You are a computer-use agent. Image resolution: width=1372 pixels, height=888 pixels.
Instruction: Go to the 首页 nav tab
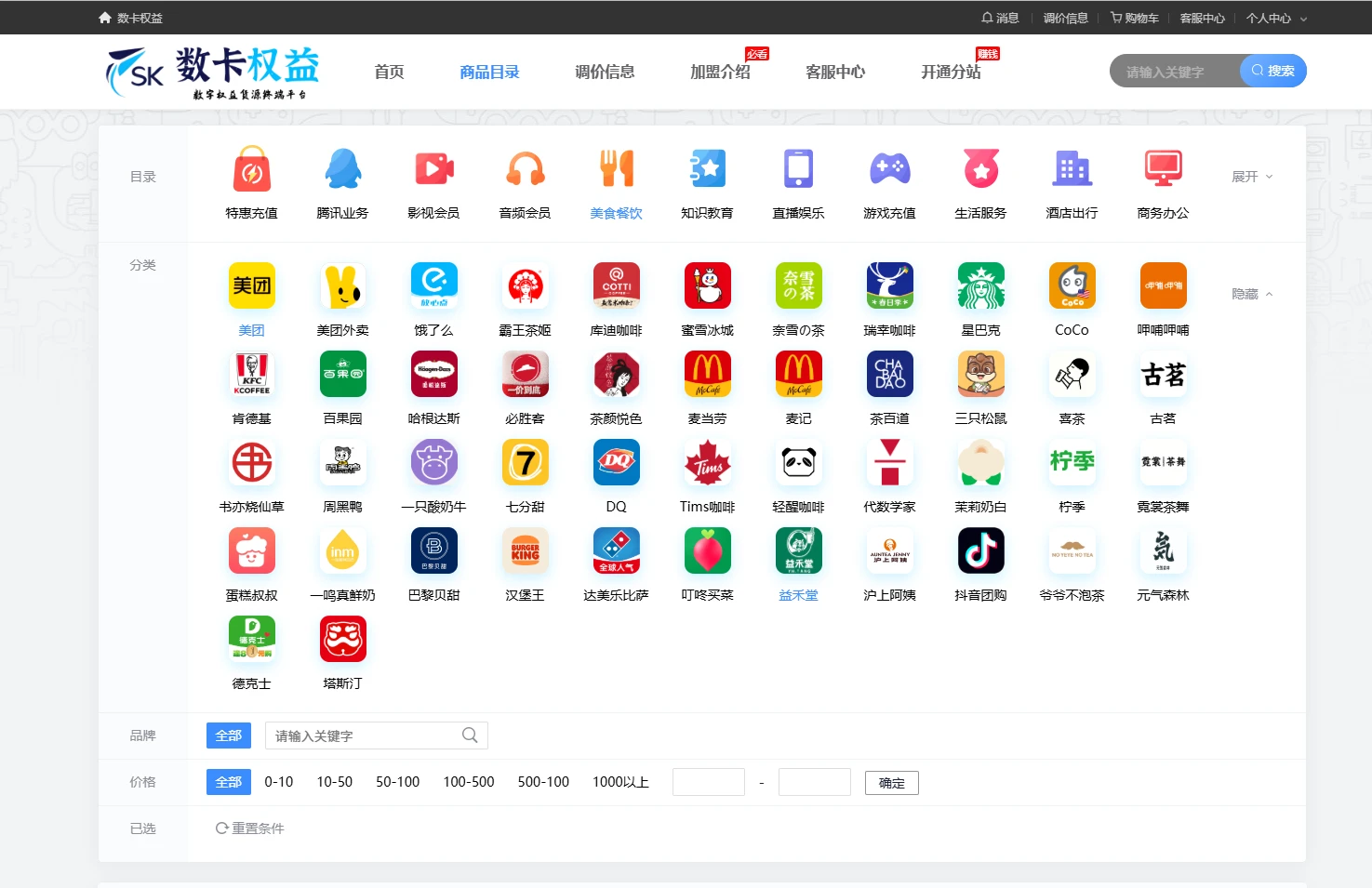coord(389,72)
